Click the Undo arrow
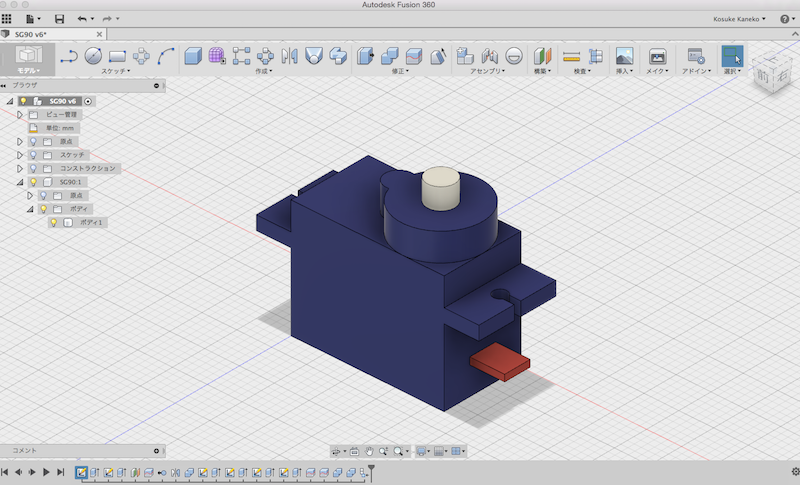The width and height of the screenshot is (800, 485). [x=82, y=19]
